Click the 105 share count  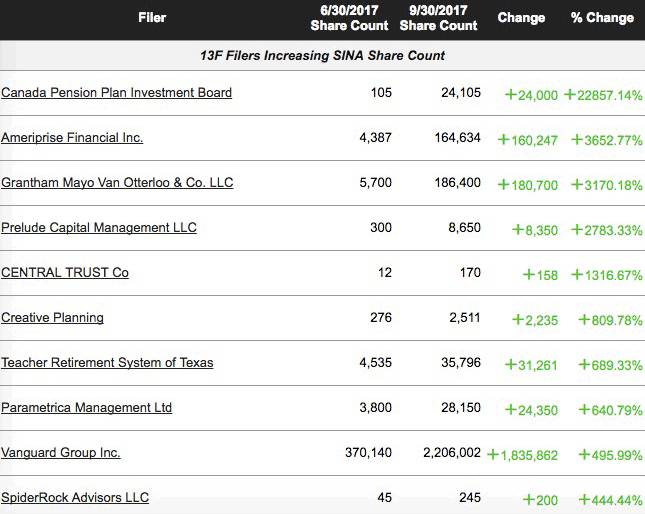coord(381,93)
